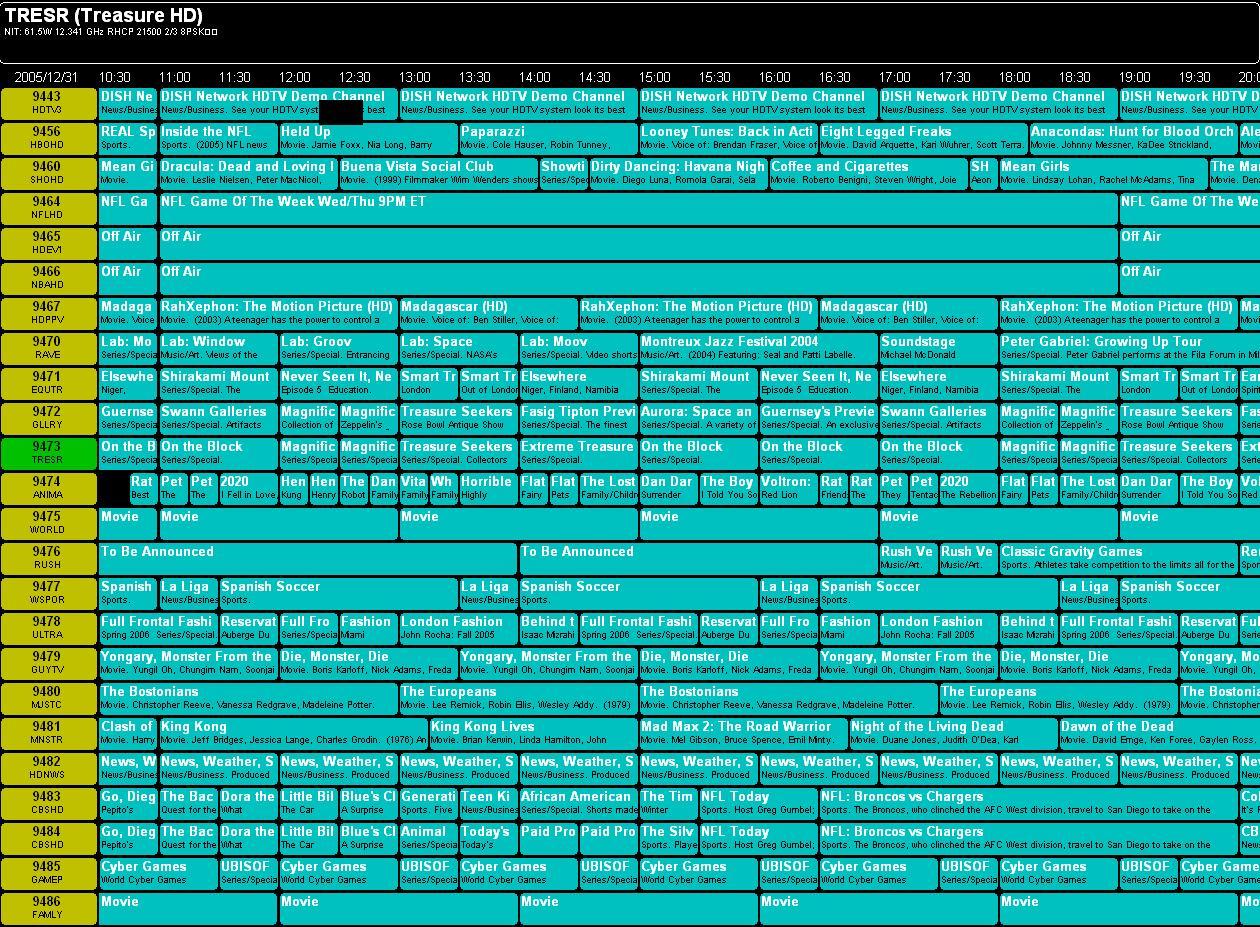Open the Teen Ki program listing

tap(488, 803)
